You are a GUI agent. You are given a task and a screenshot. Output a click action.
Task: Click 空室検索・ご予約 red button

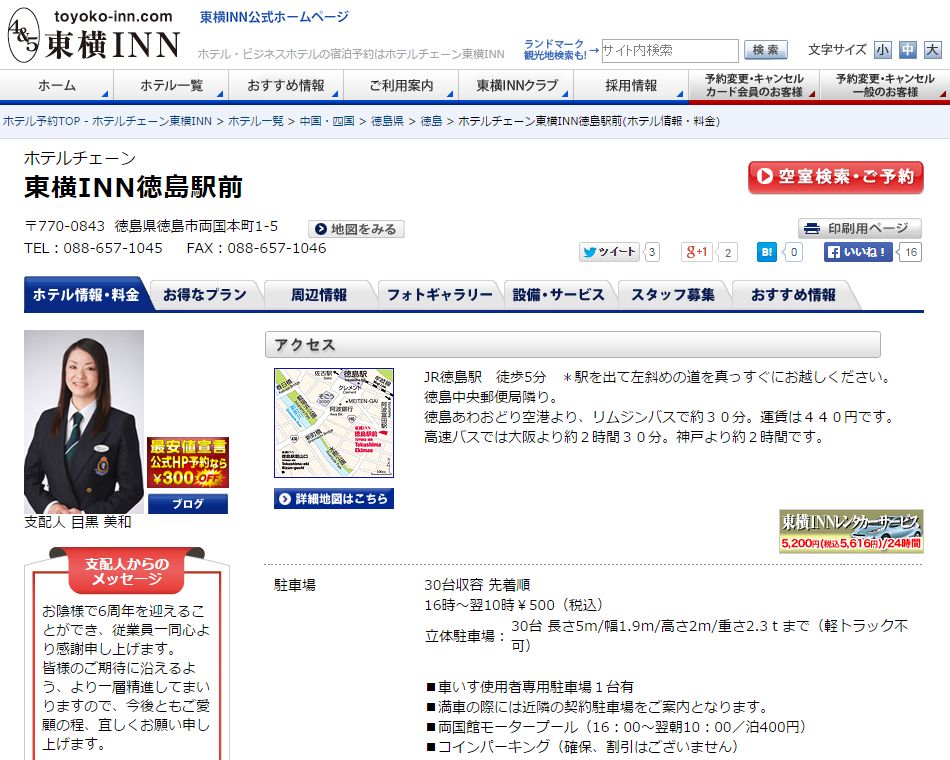[x=835, y=177]
